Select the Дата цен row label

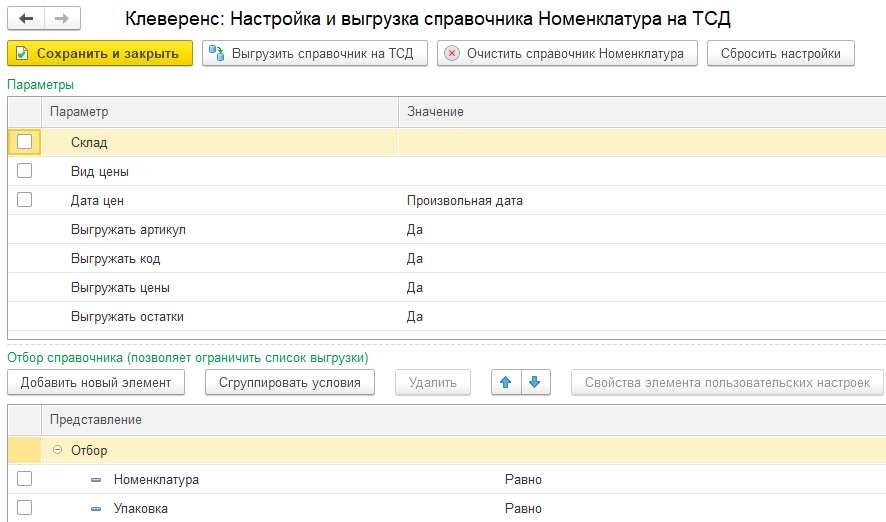tap(97, 201)
